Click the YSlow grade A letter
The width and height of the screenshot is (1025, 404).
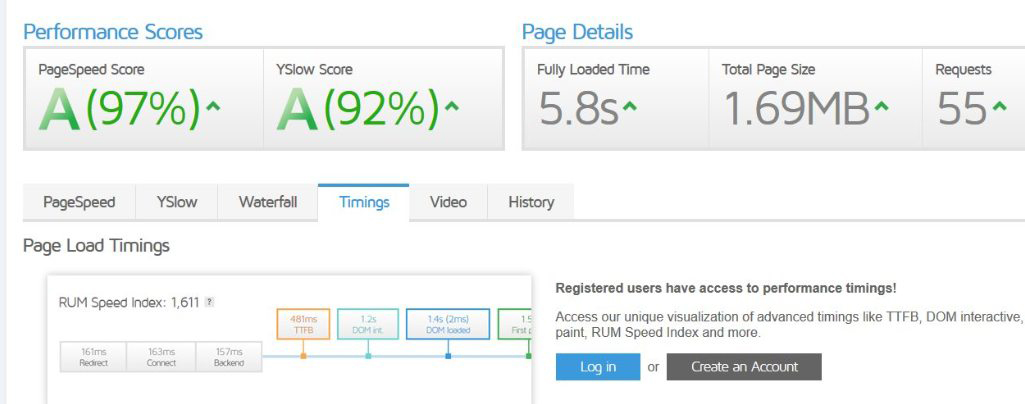pyautogui.click(x=297, y=110)
